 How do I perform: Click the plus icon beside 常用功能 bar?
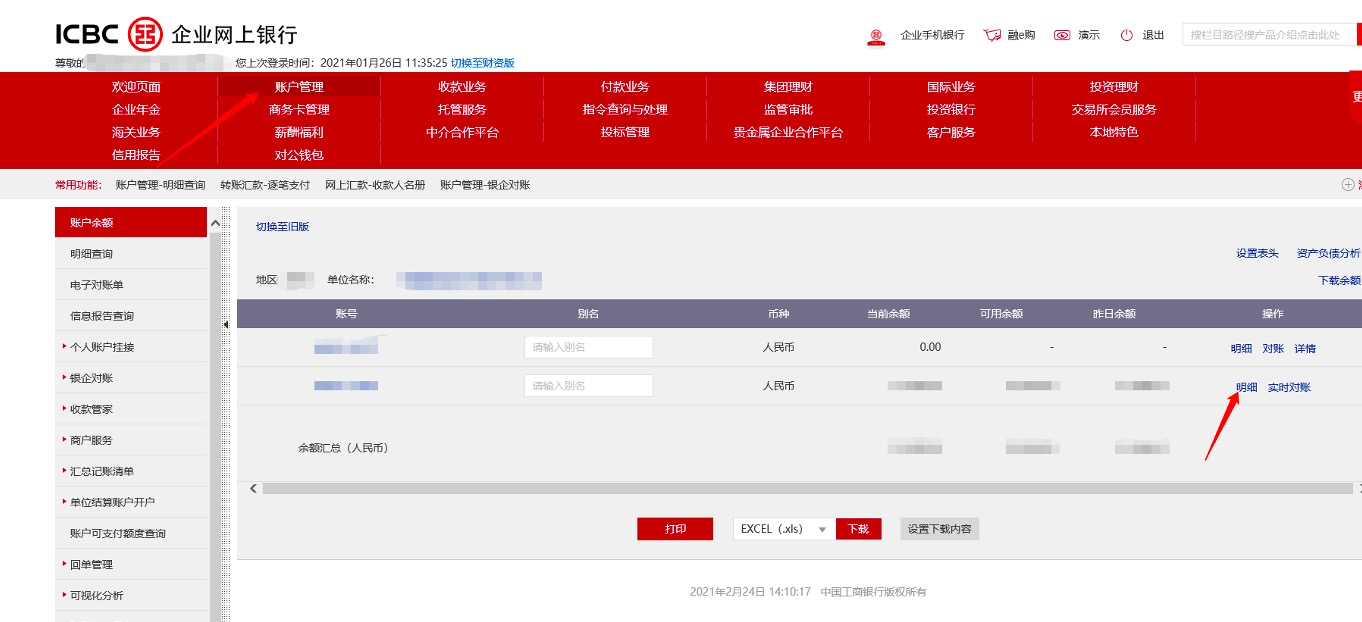[x=1347, y=185]
